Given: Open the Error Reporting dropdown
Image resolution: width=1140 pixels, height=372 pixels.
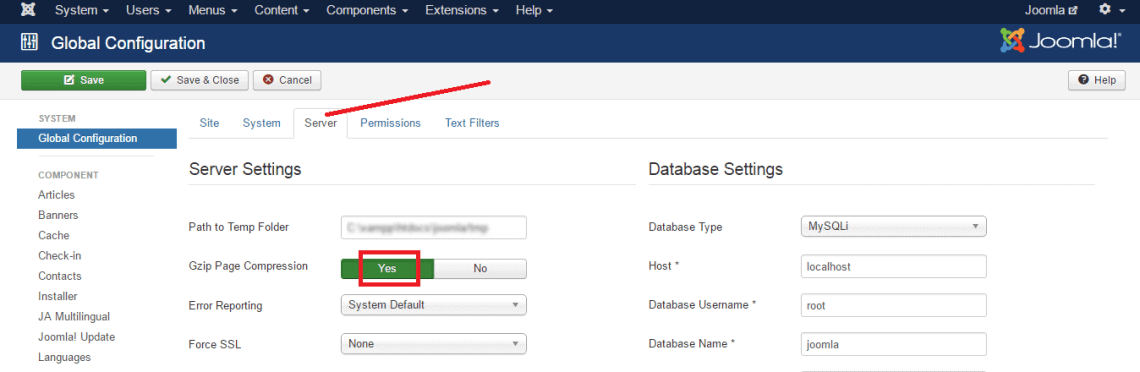Looking at the screenshot, I should click(x=433, y=305).
